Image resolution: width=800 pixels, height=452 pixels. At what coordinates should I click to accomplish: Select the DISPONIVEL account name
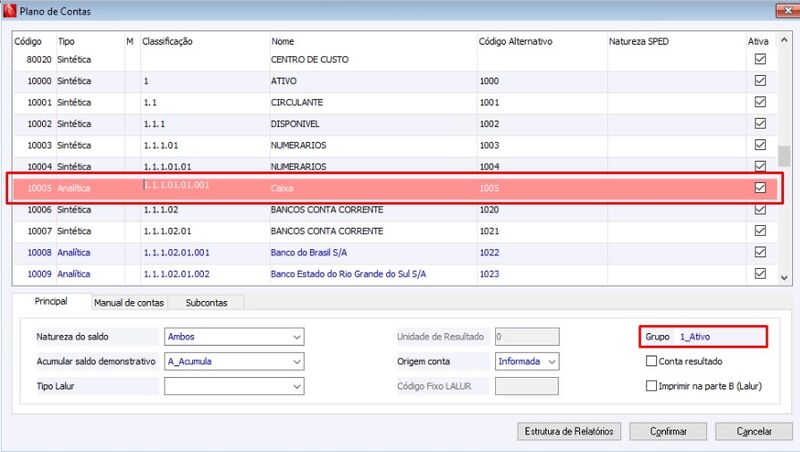[x=295, y=124]
